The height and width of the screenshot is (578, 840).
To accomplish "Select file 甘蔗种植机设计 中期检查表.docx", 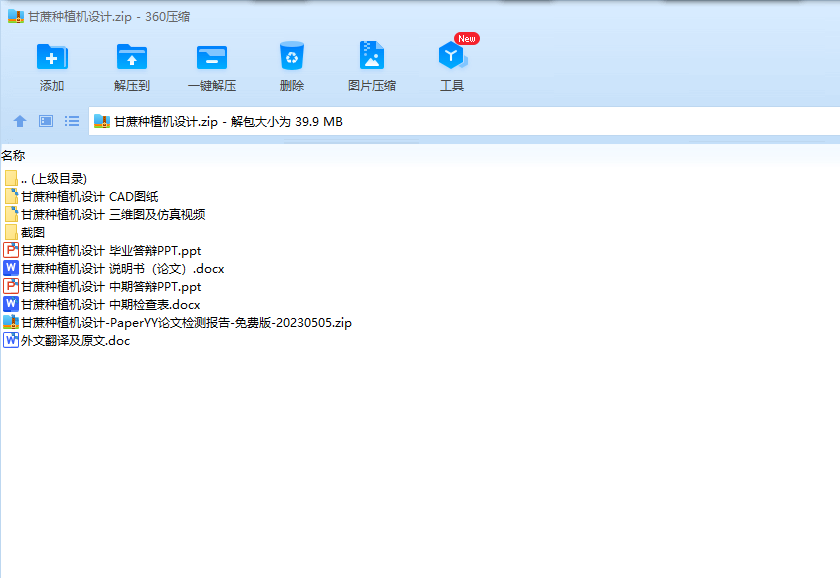I will click(102, 304).
